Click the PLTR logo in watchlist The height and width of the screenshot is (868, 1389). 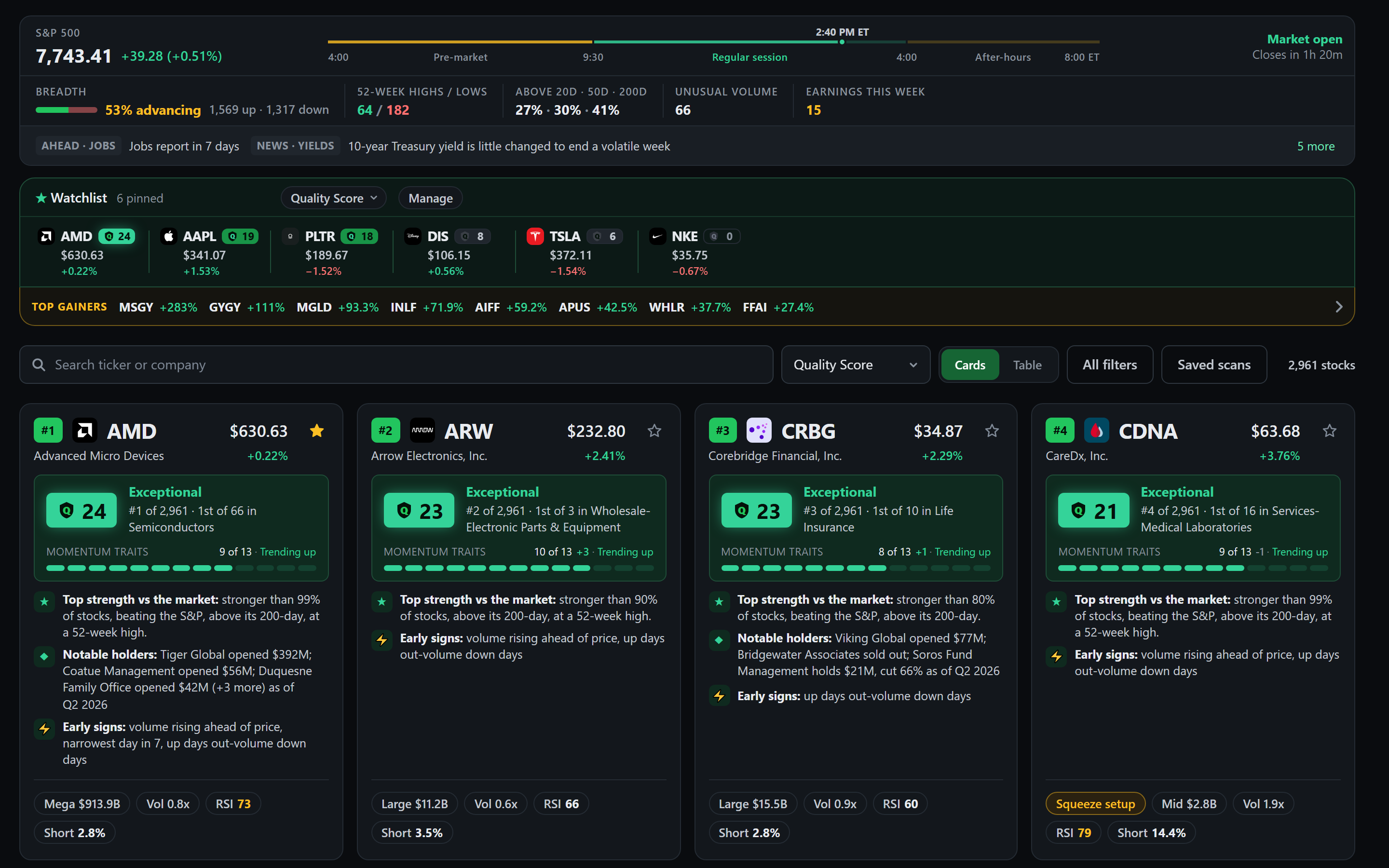coord(290,236)
